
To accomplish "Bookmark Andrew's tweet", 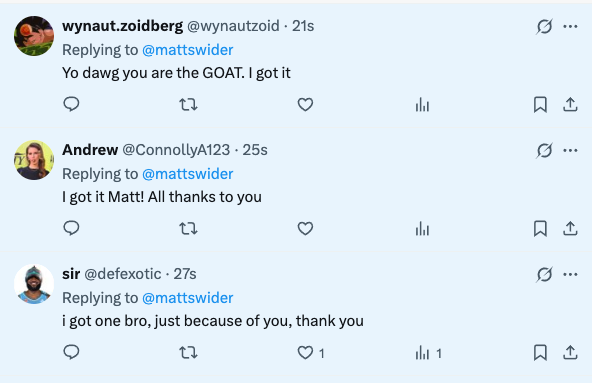I will click(x=540, y=229).
